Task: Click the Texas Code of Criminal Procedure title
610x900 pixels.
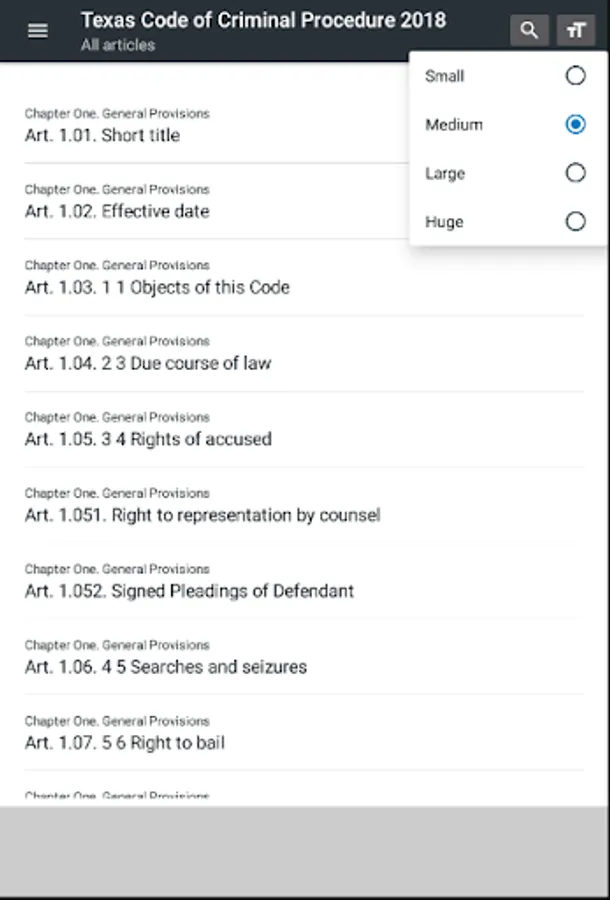Action: pos(263,21)
